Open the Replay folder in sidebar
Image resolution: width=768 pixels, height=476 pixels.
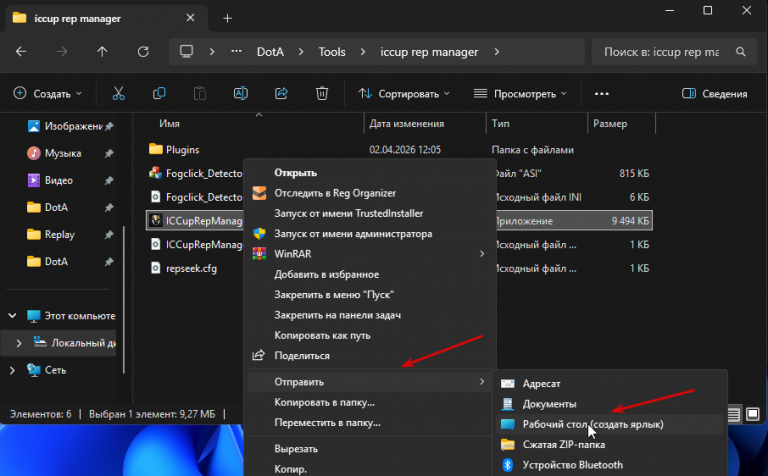coord(60,235)
